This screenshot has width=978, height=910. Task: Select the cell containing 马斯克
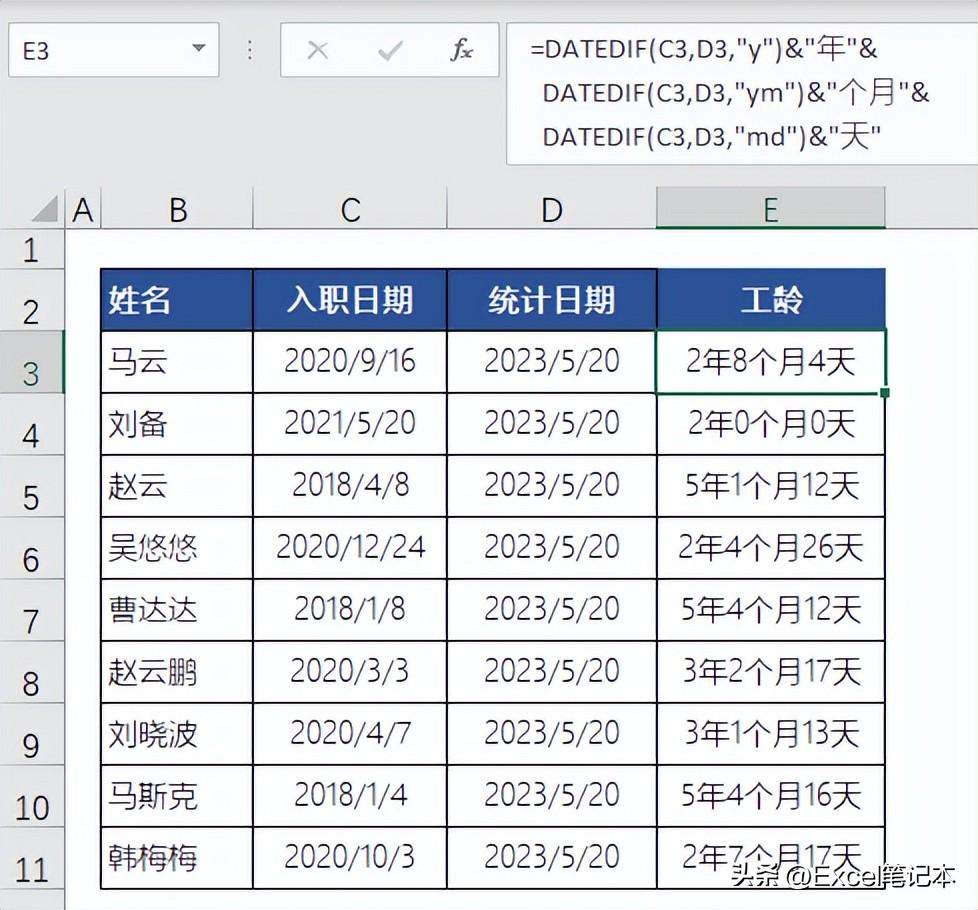(177, 796)
